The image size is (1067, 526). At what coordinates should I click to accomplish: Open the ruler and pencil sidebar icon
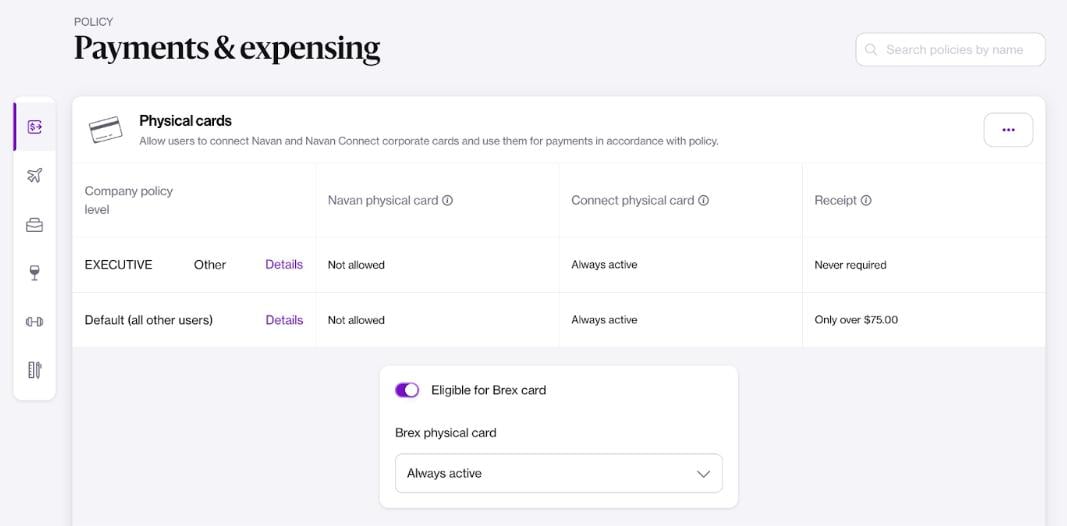(x=34, y=370)
